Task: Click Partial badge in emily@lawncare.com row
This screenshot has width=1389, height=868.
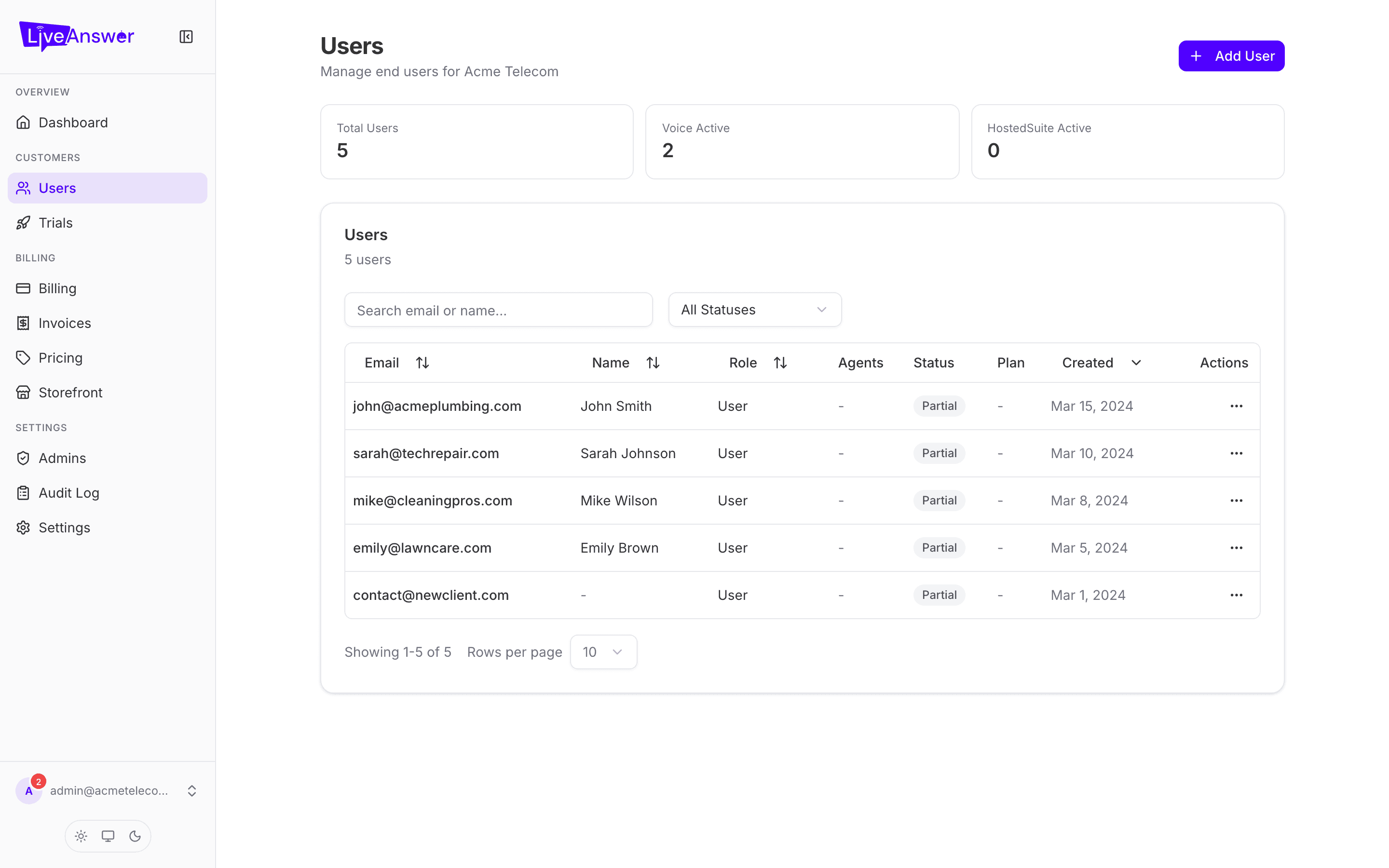Action: 939,548
